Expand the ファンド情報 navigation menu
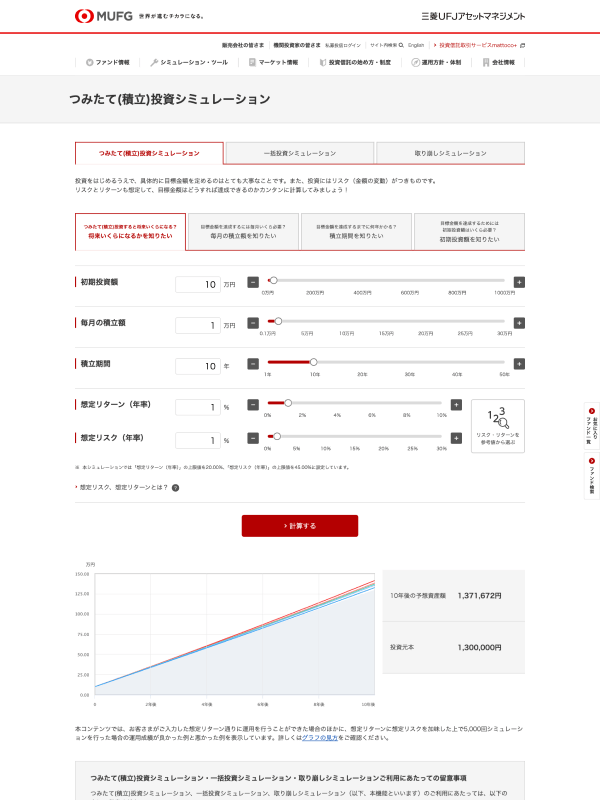This screenshot has height=800, width=600. tap(108, 62)
